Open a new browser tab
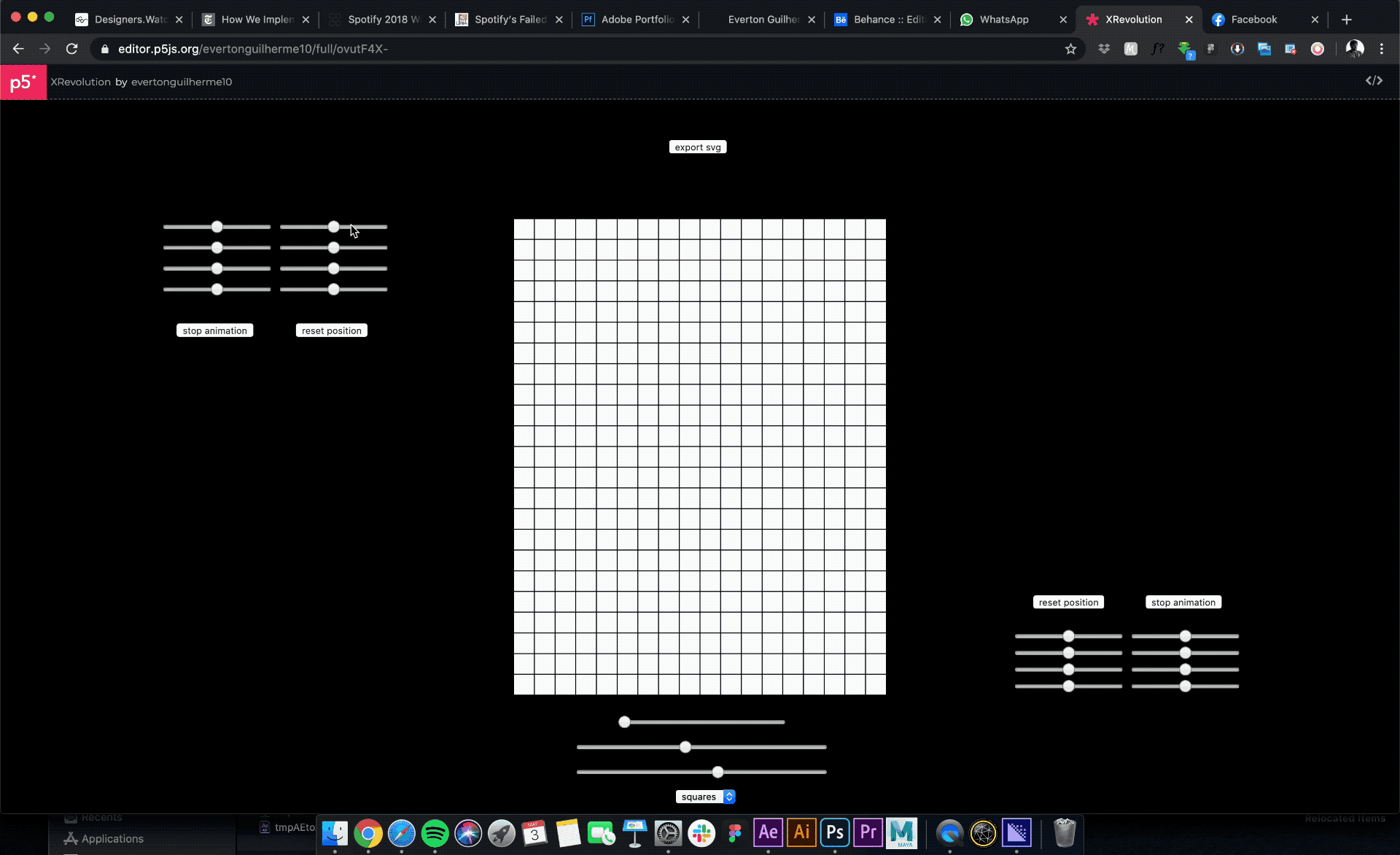The image size is (1400, 855). pyautogui.click(x=1346, y=20)
